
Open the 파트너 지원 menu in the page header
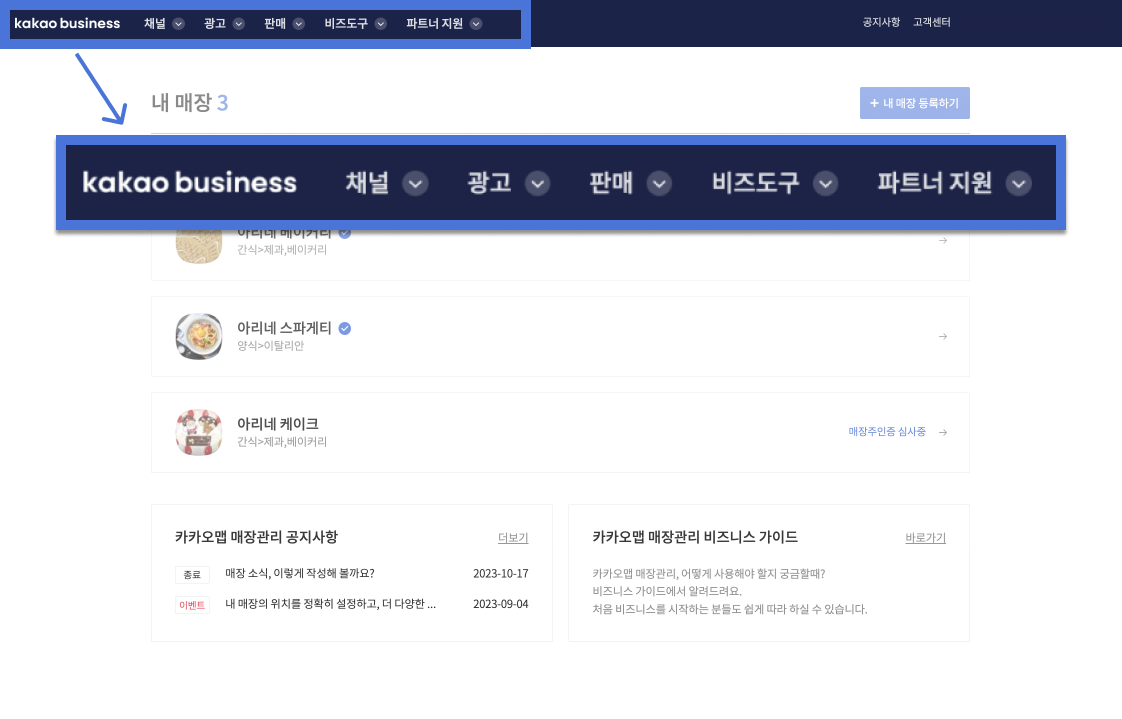click(434, 24)
